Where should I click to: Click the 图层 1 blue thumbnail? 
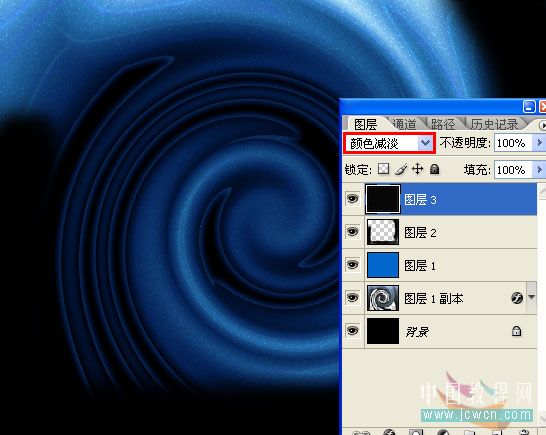point(383,265)
